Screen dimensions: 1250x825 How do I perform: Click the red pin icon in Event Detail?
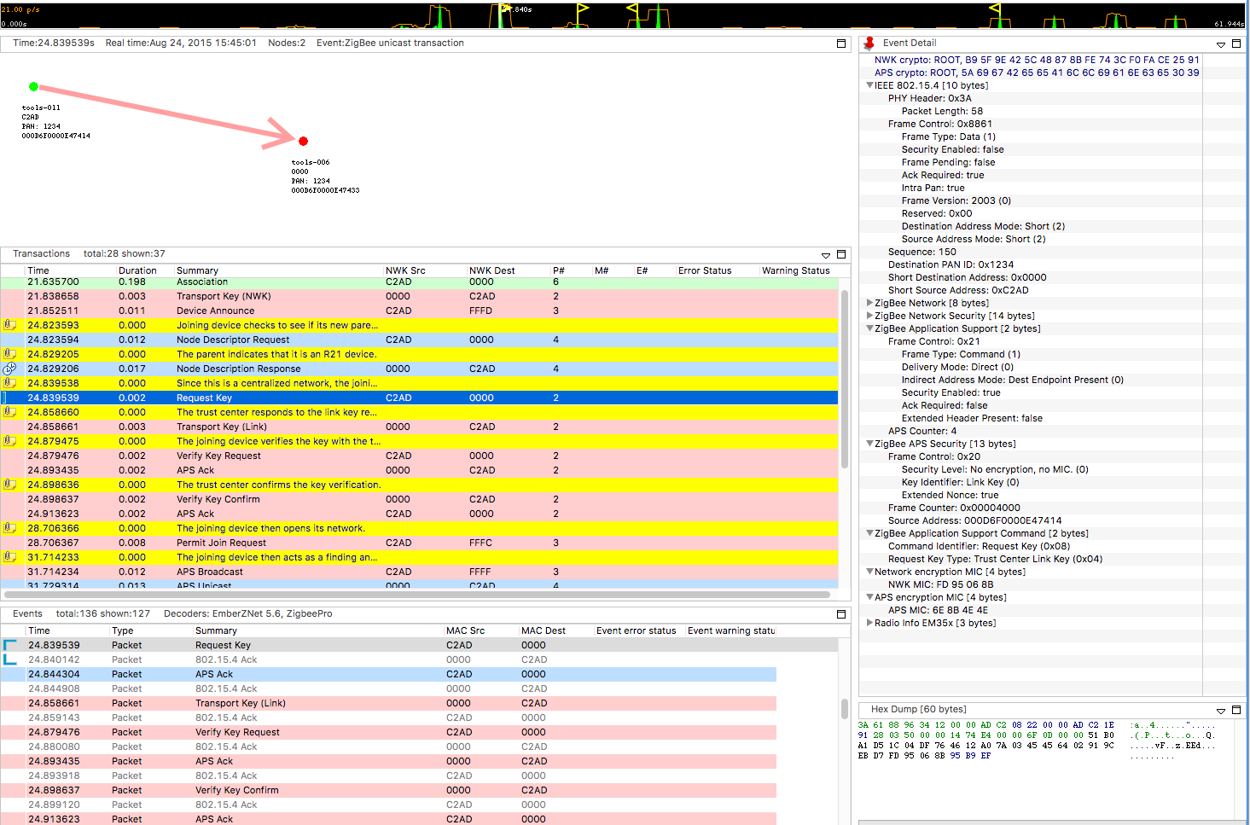(x=869, y=43)
